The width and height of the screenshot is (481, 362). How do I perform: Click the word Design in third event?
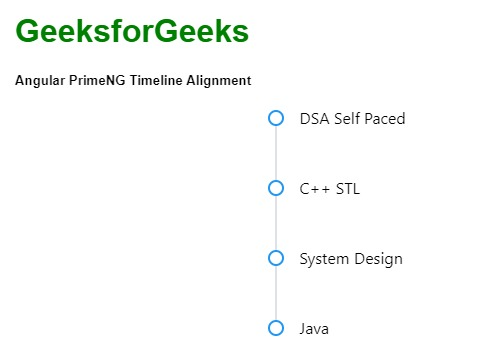point(378,260)
